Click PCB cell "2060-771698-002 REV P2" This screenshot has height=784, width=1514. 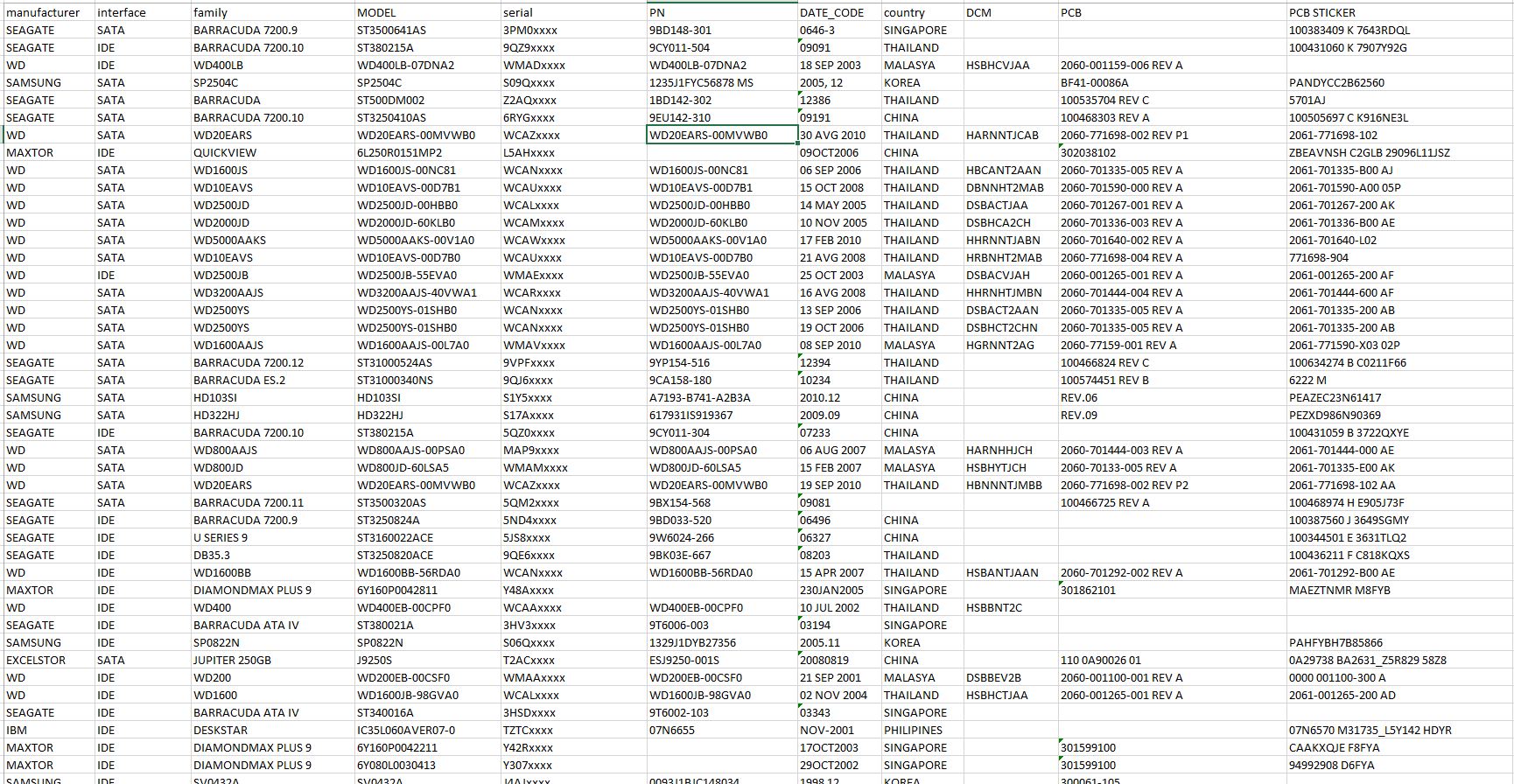click(x=1173, y=485)
